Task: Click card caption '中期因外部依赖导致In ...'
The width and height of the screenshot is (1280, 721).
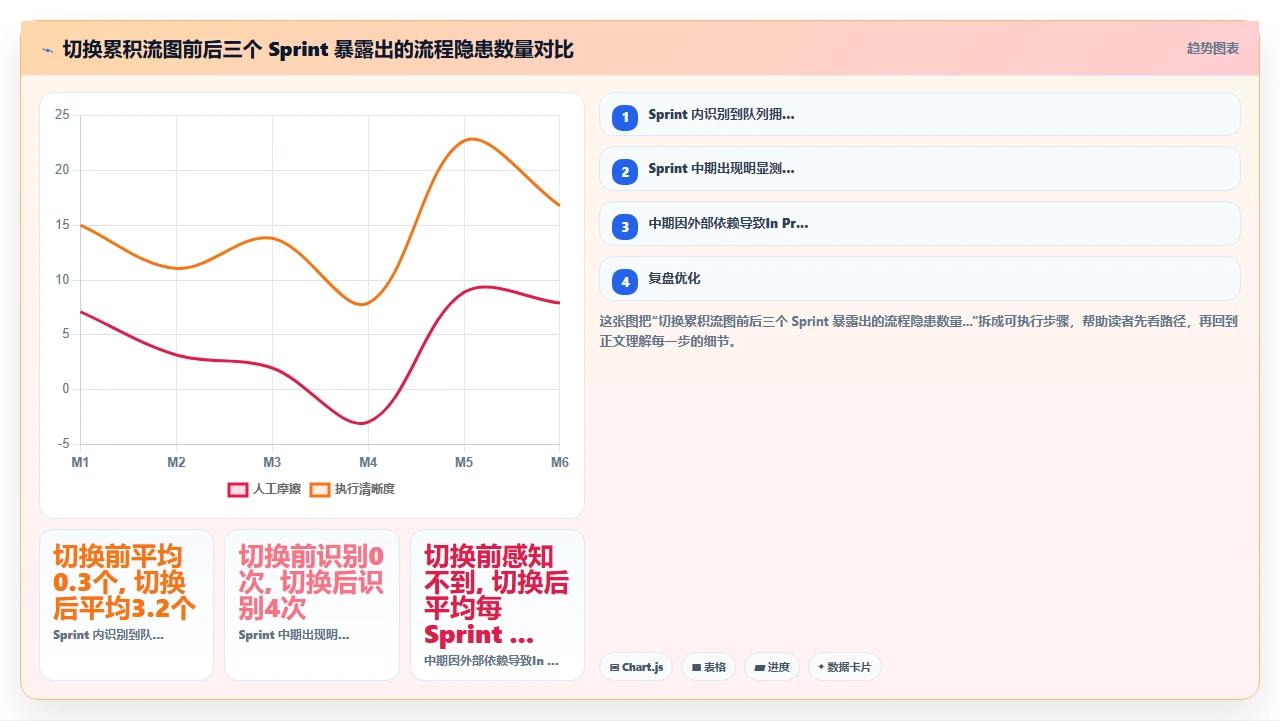Action: coord(491,661)
